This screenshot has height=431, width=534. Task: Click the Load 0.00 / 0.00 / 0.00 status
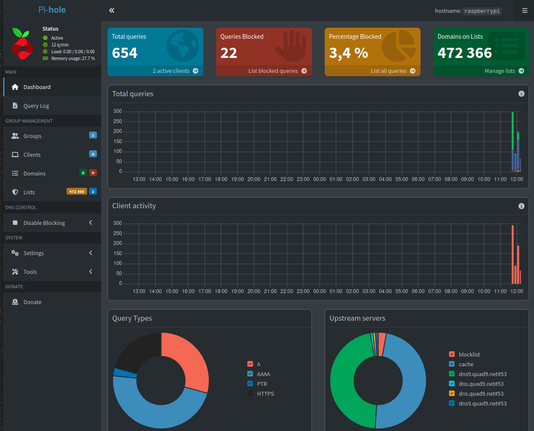(x=73, y=51)
